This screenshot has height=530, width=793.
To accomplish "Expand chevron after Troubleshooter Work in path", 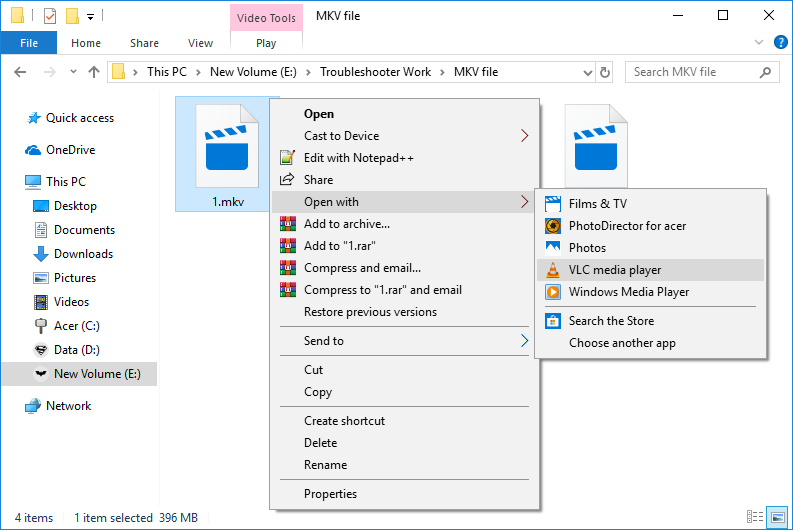I will point(442,72).
